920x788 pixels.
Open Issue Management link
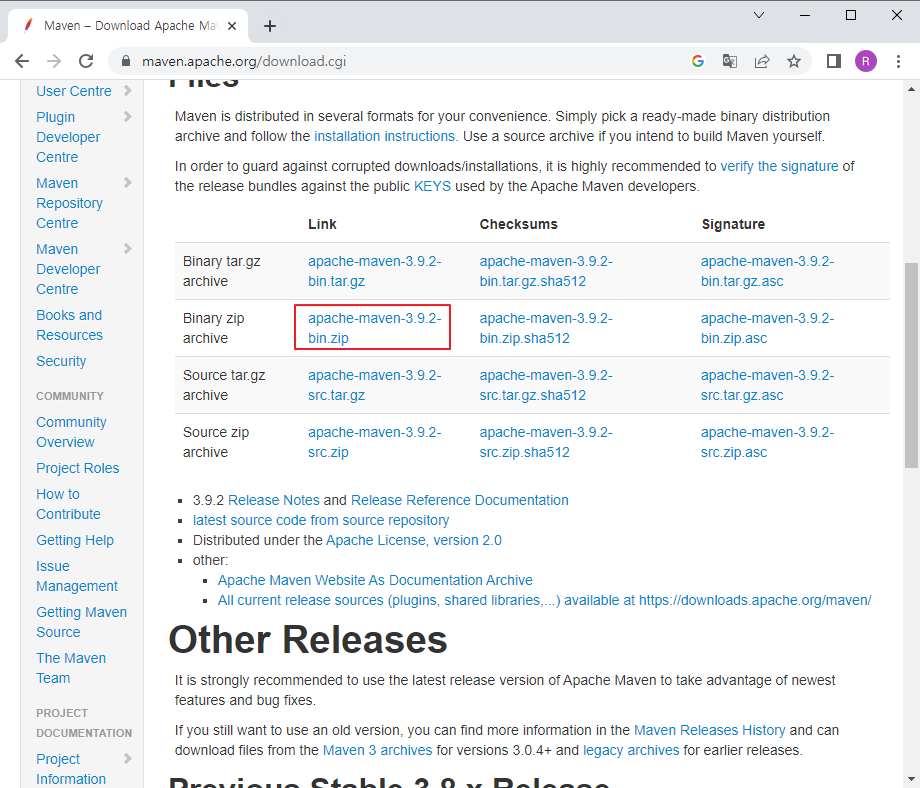tap(77, 576)
